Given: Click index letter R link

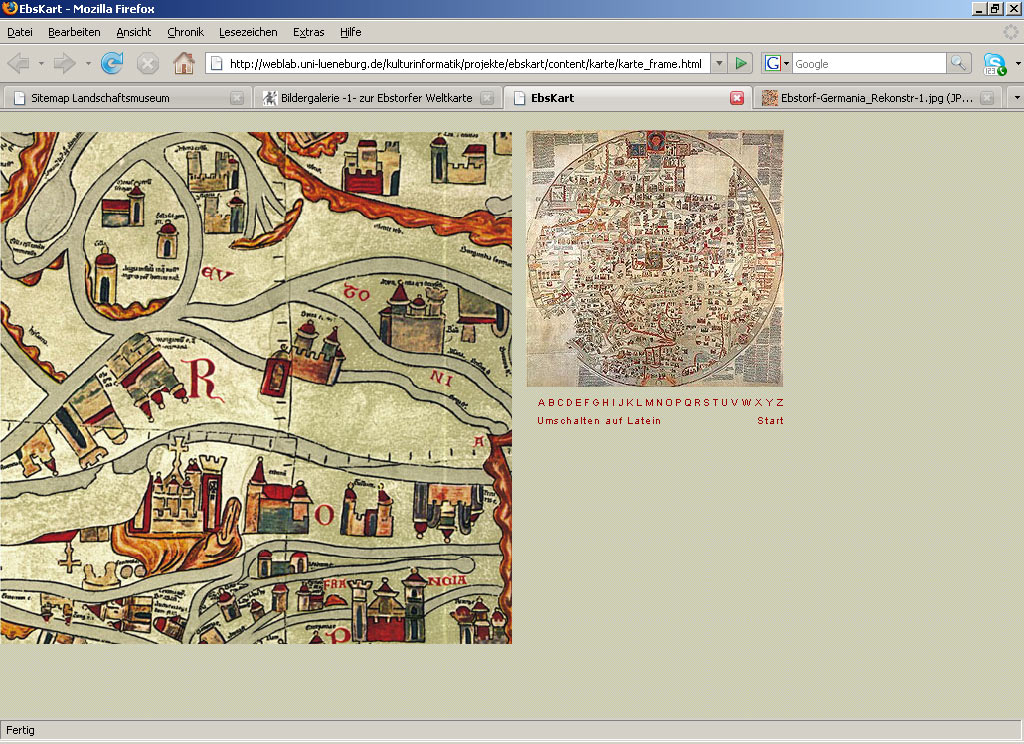Looking at the screenshot, I should pyautogui.click(x=697, y=402).
